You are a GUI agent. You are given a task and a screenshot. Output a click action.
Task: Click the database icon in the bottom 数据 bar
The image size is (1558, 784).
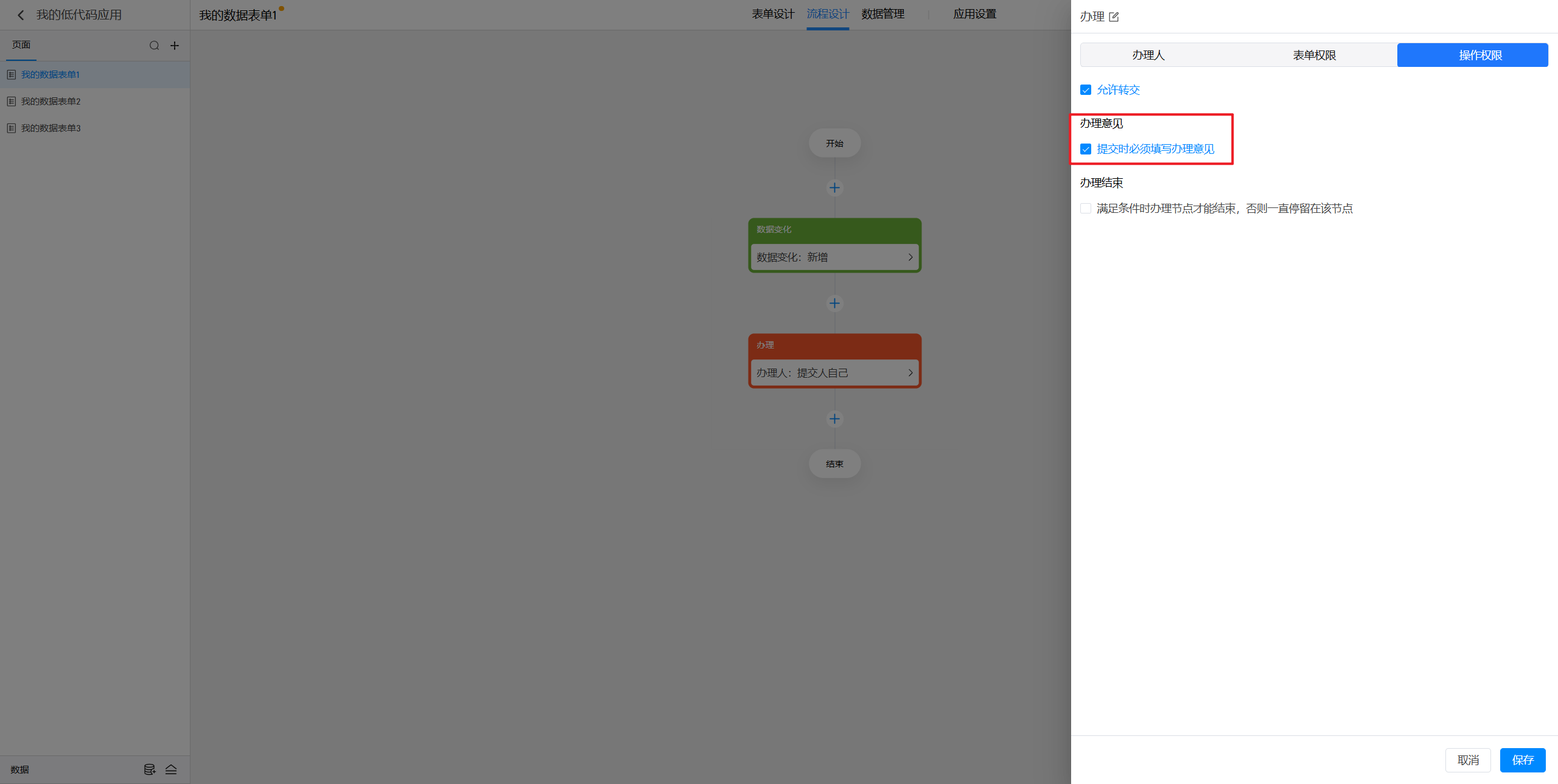pos(149,769)
